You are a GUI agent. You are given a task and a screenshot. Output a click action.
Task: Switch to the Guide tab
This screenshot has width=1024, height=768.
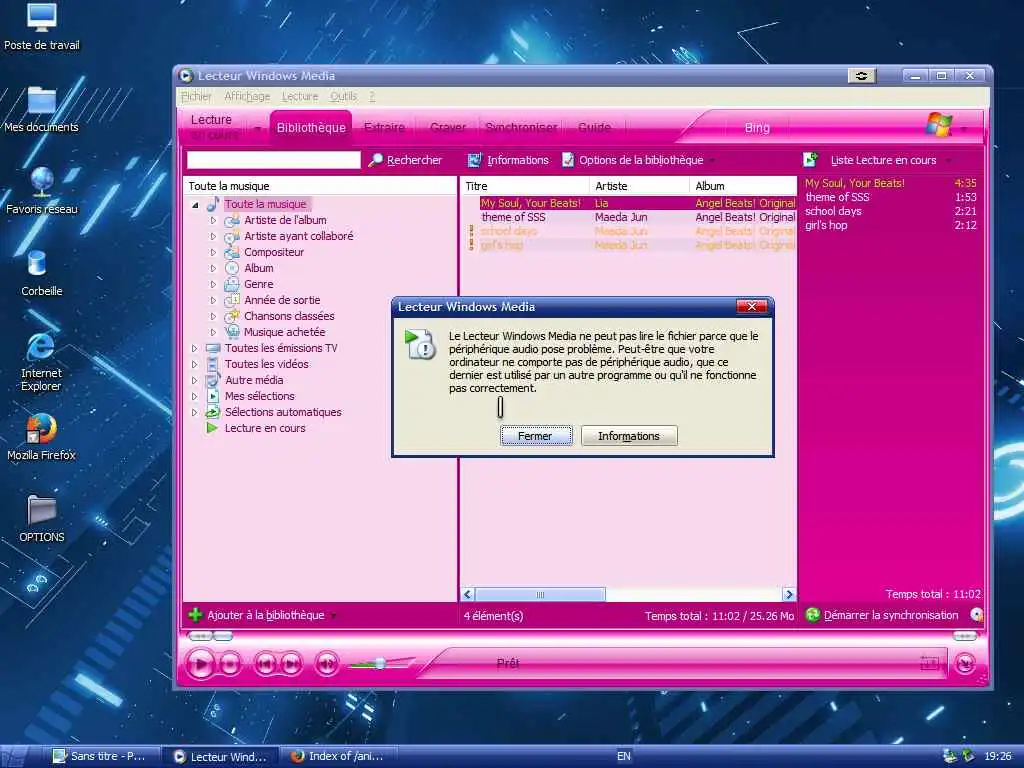pos(594,127)
